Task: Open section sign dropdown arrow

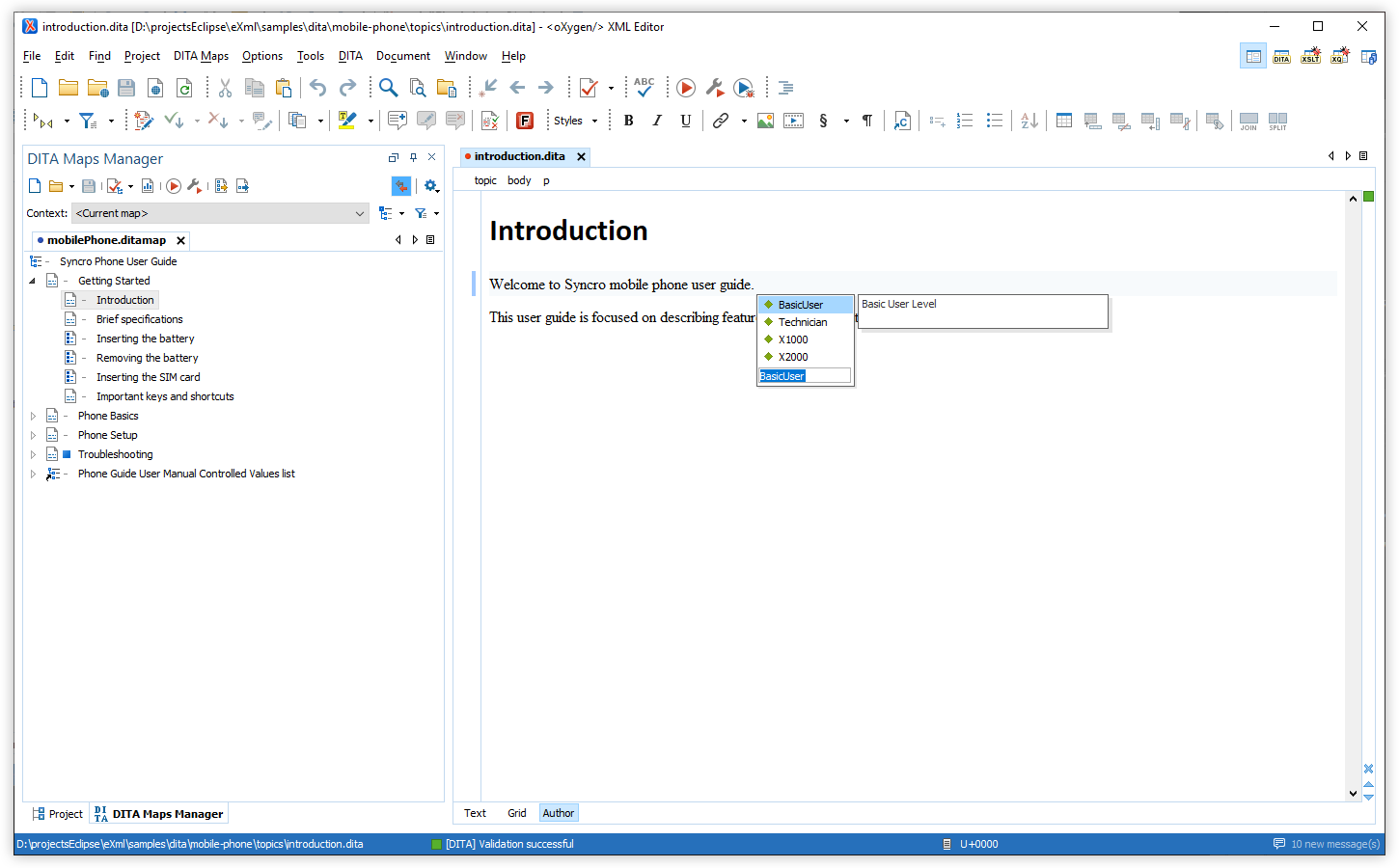Action: tap(846, 121)
